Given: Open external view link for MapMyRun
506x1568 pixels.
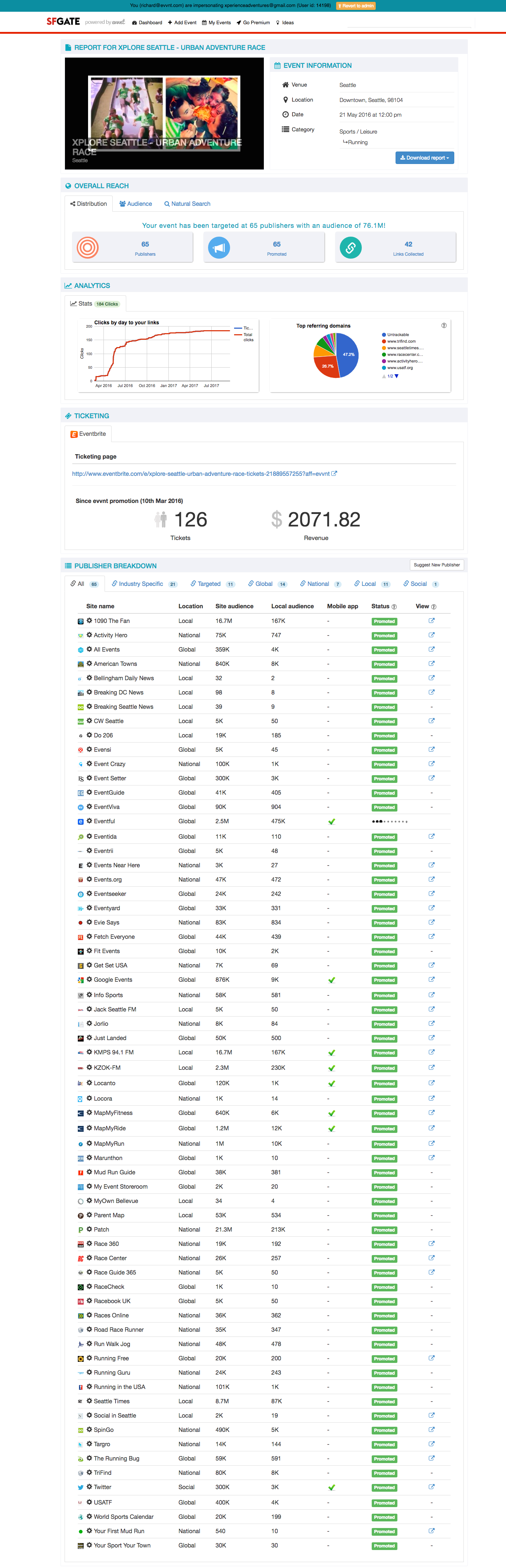Looking at the screenshot, I should (432, 1143).
